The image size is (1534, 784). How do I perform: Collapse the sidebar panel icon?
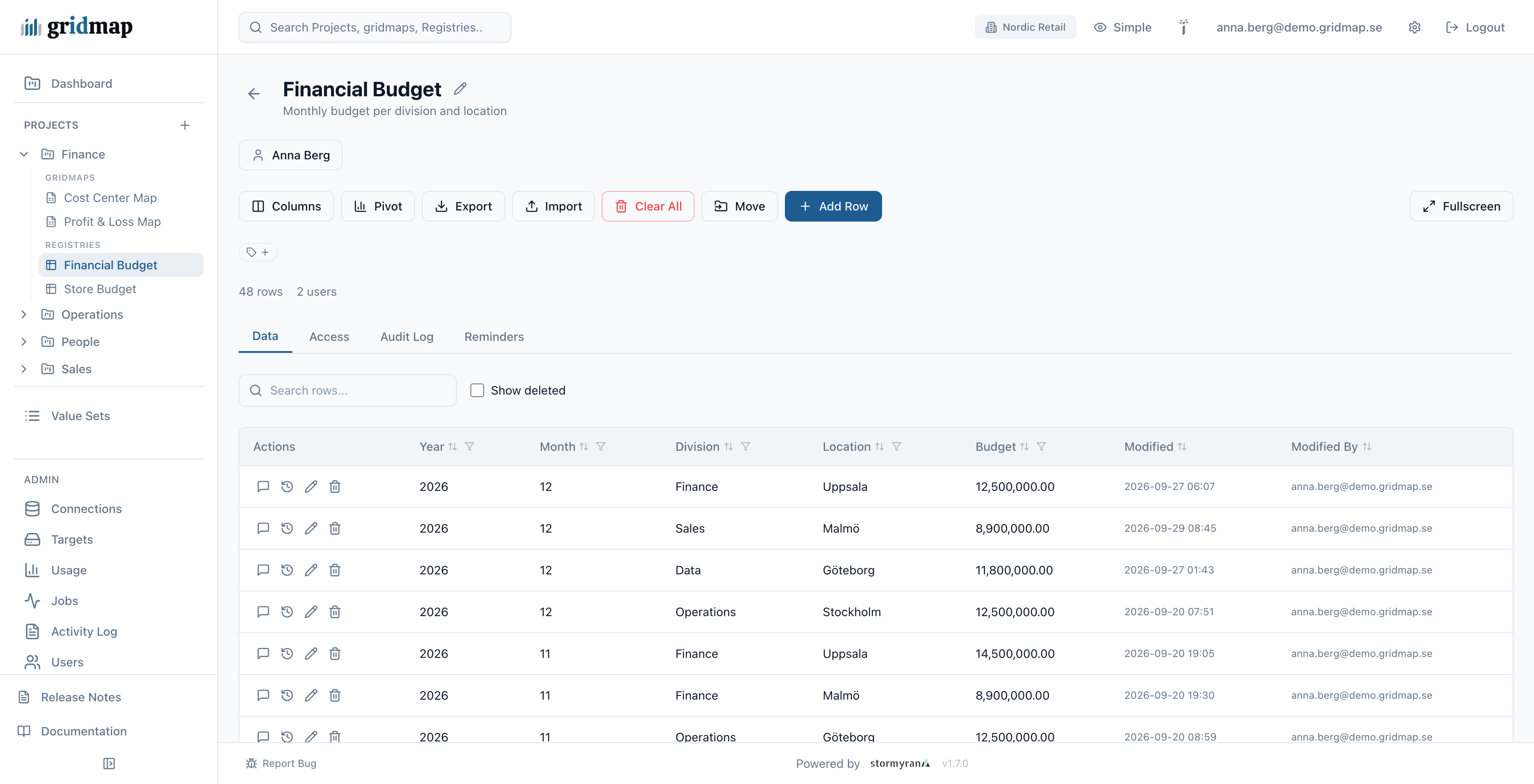click(109, 763)
